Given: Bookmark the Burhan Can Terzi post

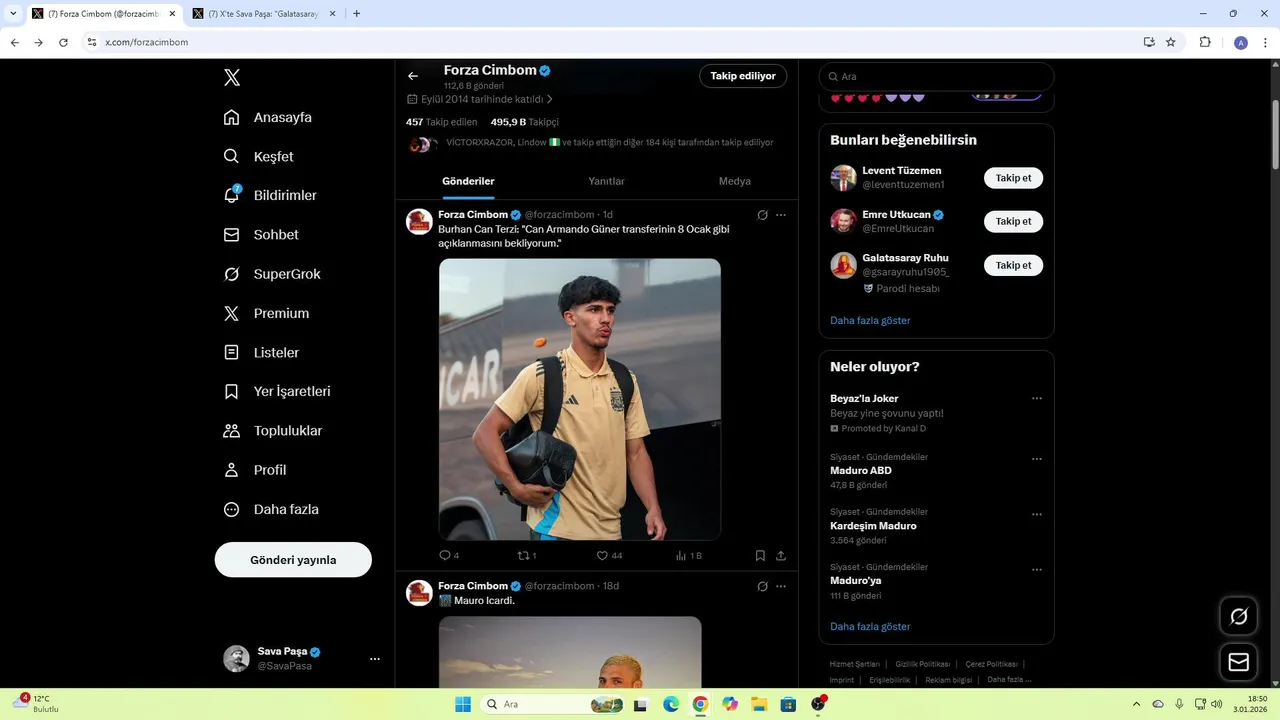Looking at the screenshot, I should tap(760, 556).
